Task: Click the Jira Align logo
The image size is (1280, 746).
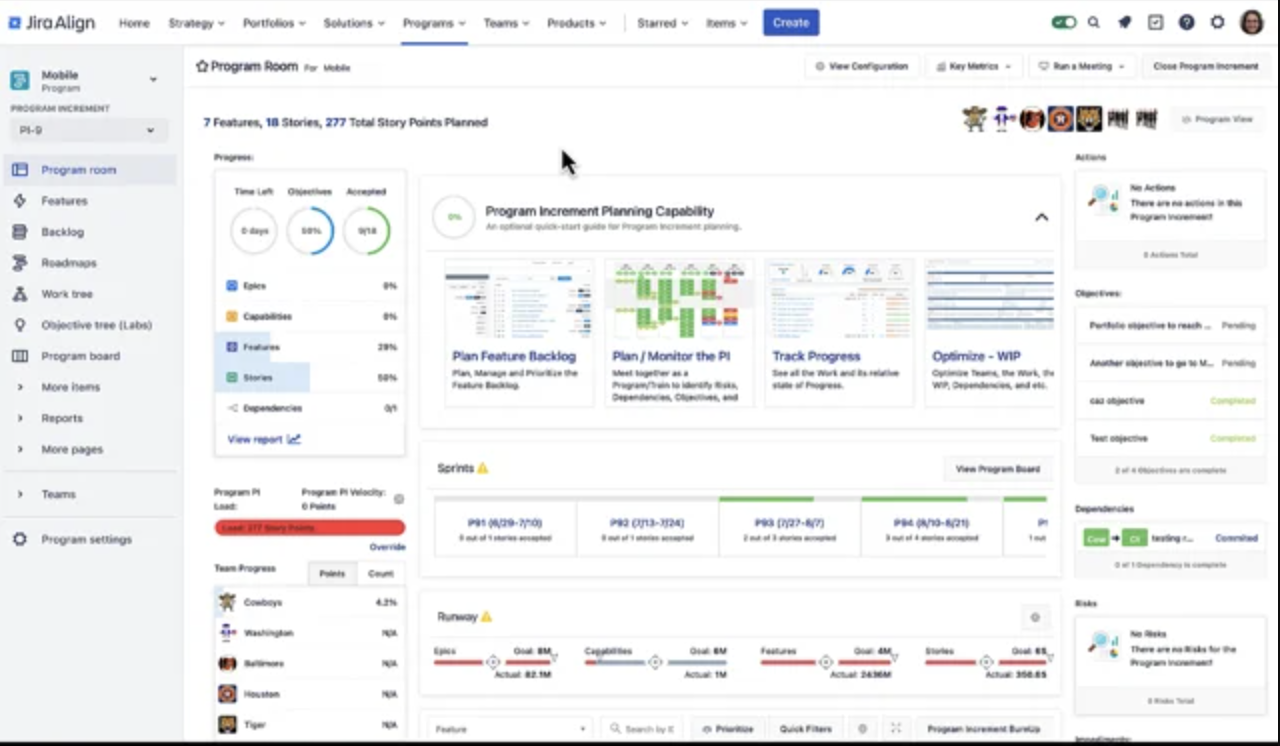Action: coord(52,22)
